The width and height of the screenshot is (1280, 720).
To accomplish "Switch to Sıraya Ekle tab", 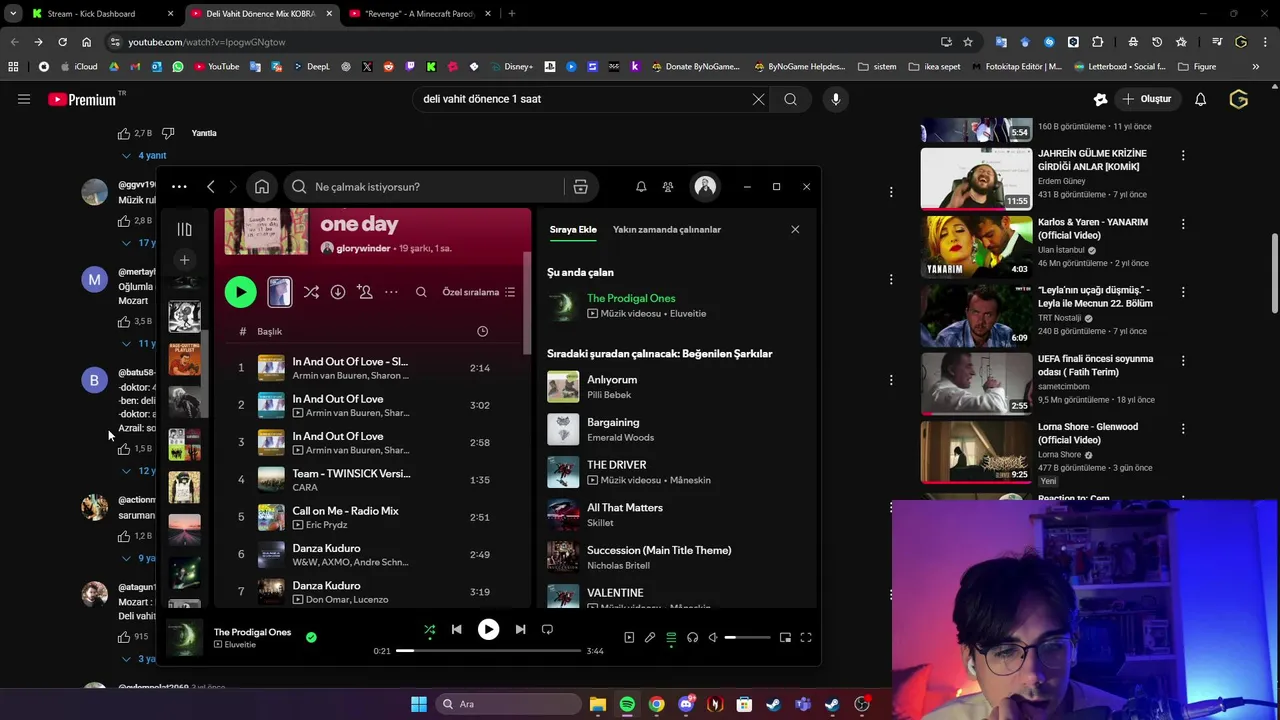I will click(x=573, y=230).
